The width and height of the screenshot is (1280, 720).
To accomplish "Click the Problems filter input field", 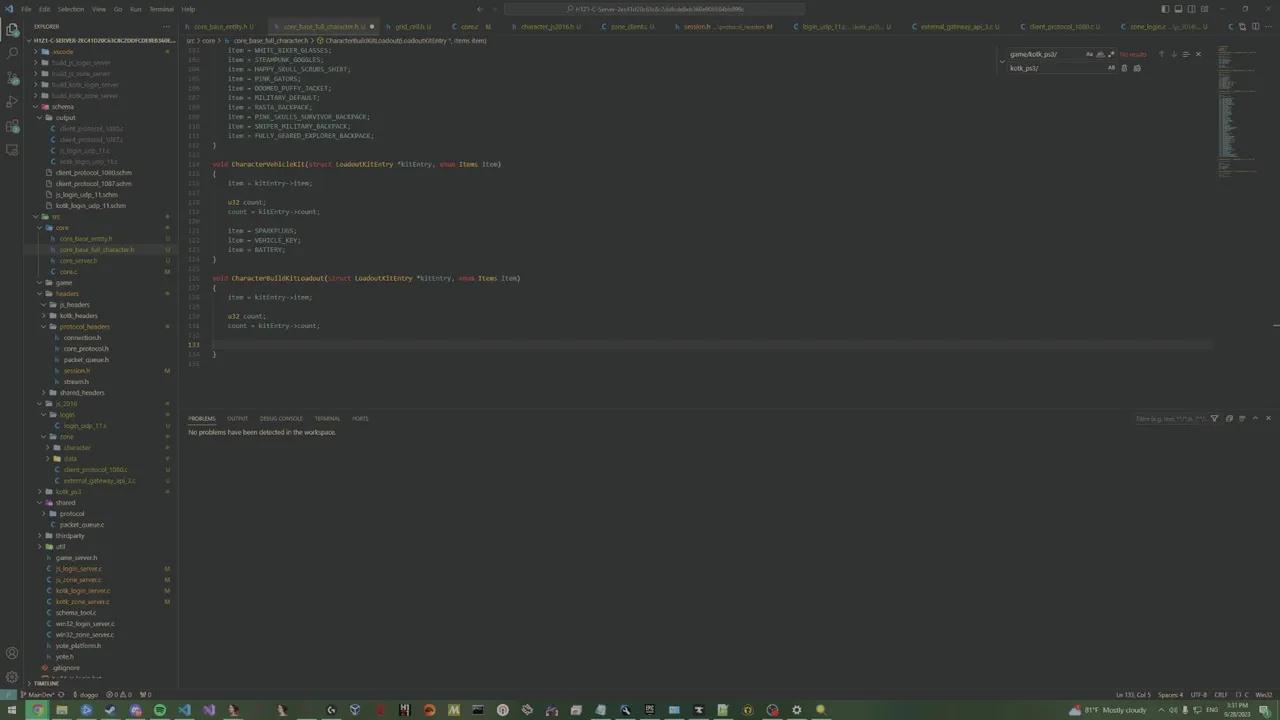I will click(1170, 419).
